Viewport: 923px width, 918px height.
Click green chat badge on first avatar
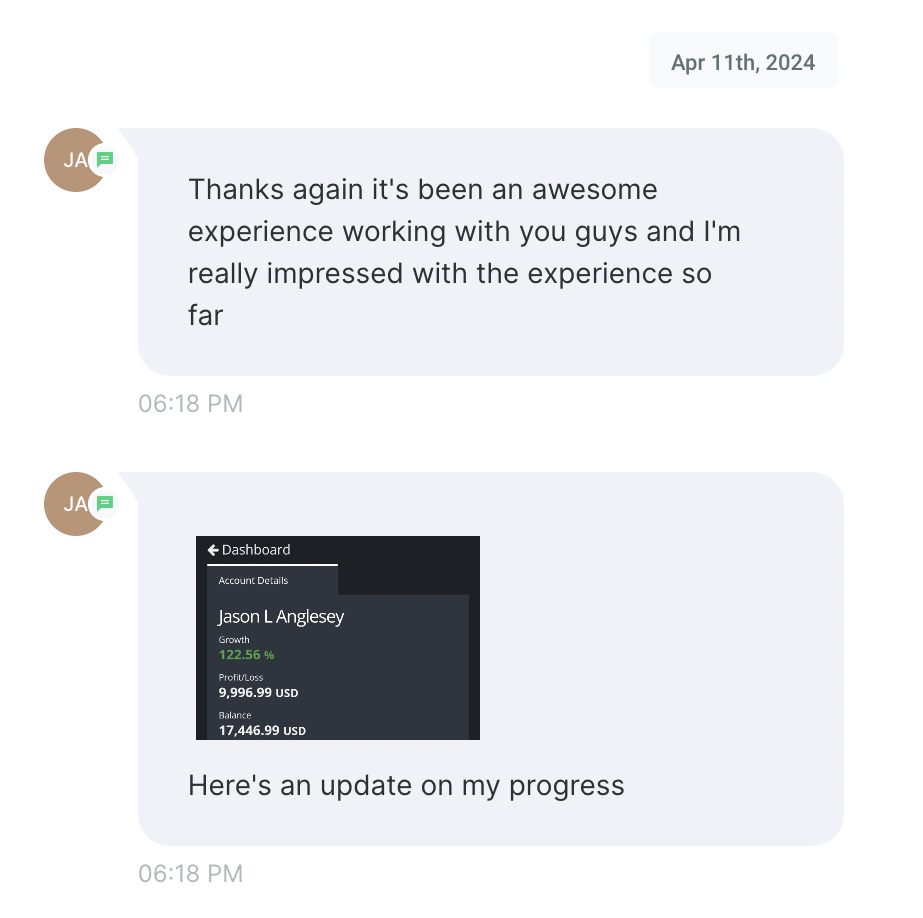[105, 159]
